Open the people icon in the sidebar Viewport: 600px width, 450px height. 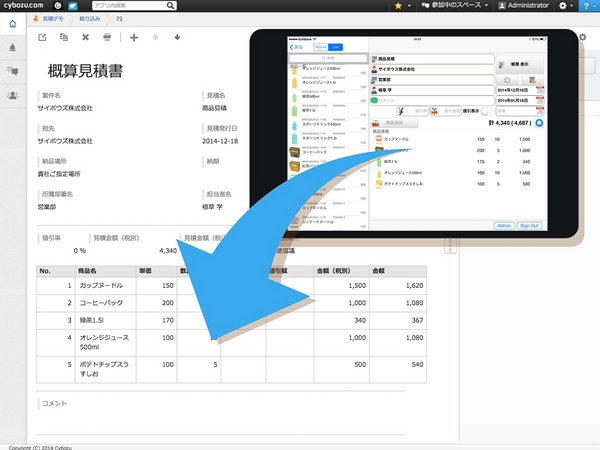coord(12,94)
